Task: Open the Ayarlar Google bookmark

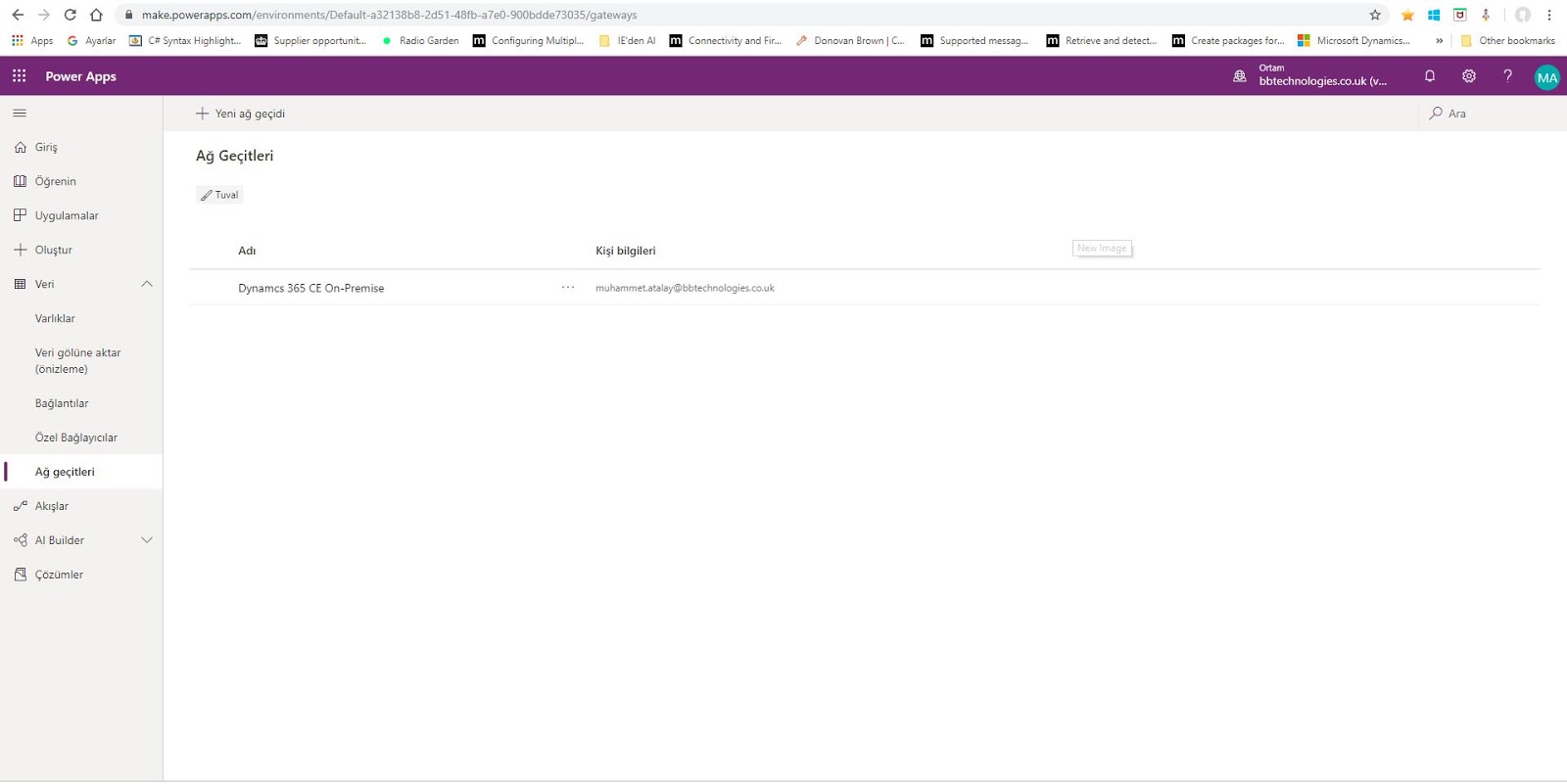Action: click(x=91, y=41)
